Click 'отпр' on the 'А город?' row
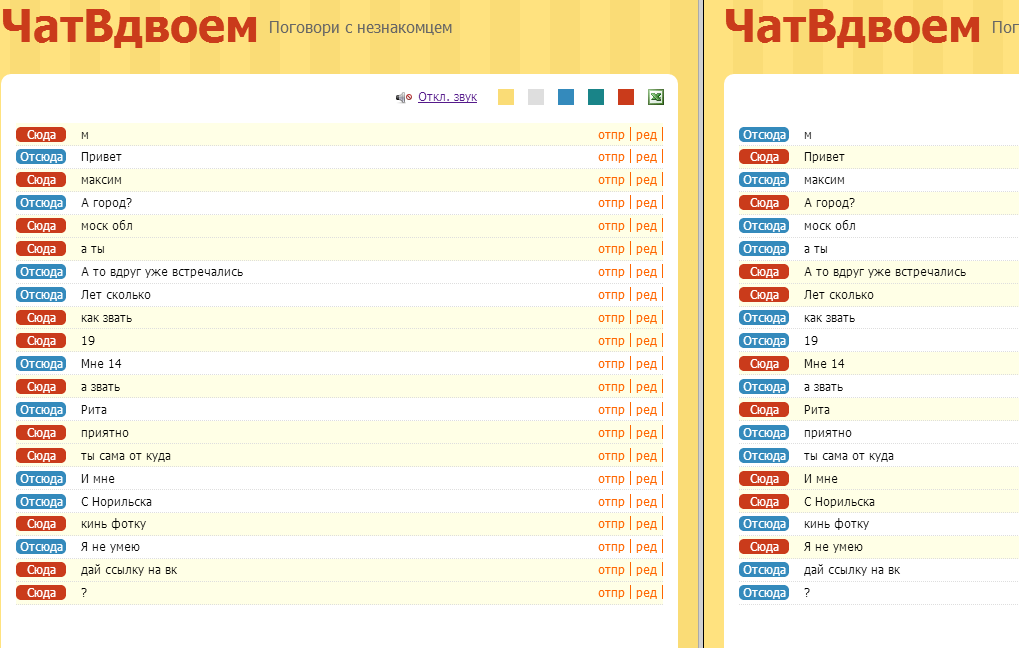1019x648 pixels. click(611, 203)
